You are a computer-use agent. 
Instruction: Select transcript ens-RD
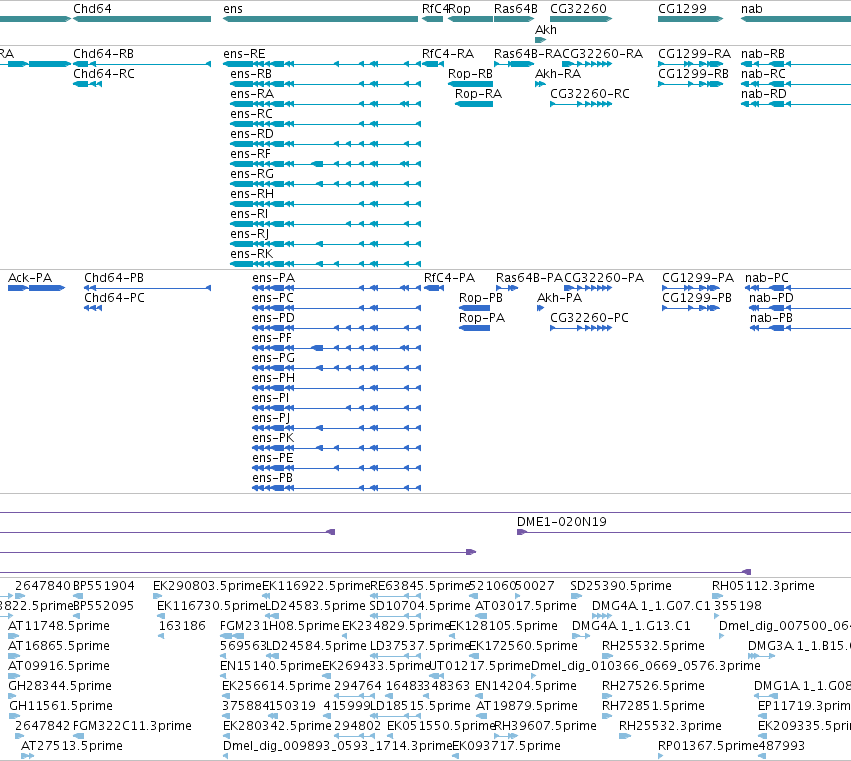[252, 134]
